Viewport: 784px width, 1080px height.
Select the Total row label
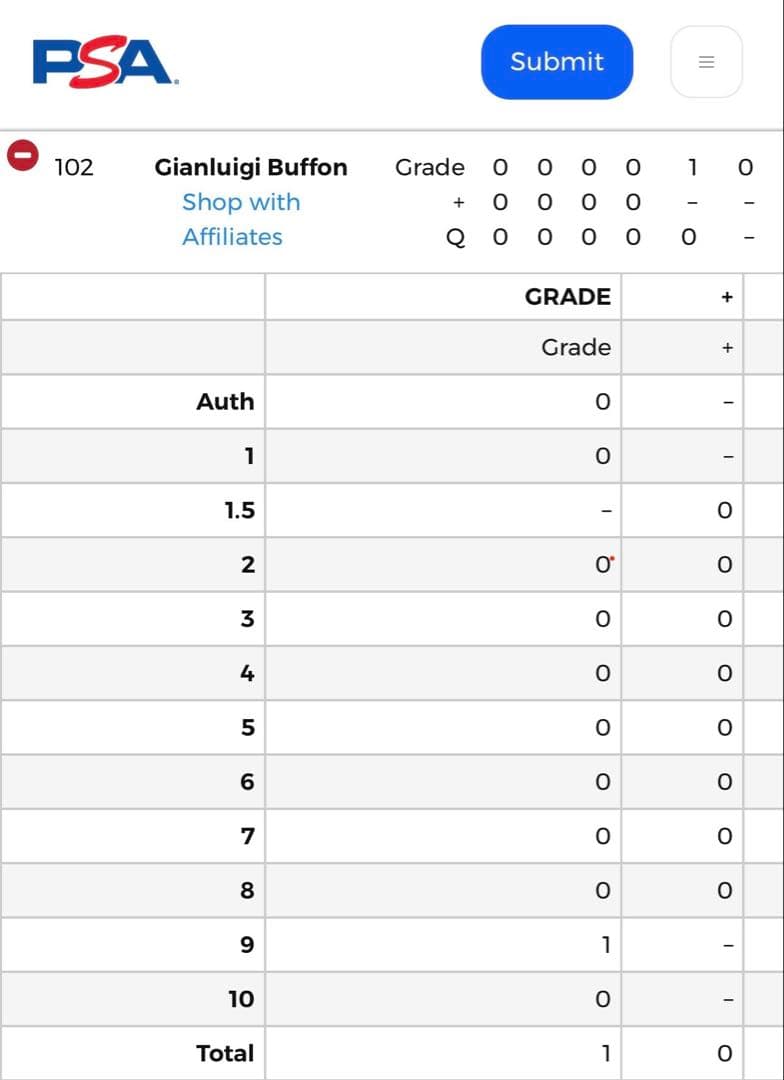(225, 1053)
